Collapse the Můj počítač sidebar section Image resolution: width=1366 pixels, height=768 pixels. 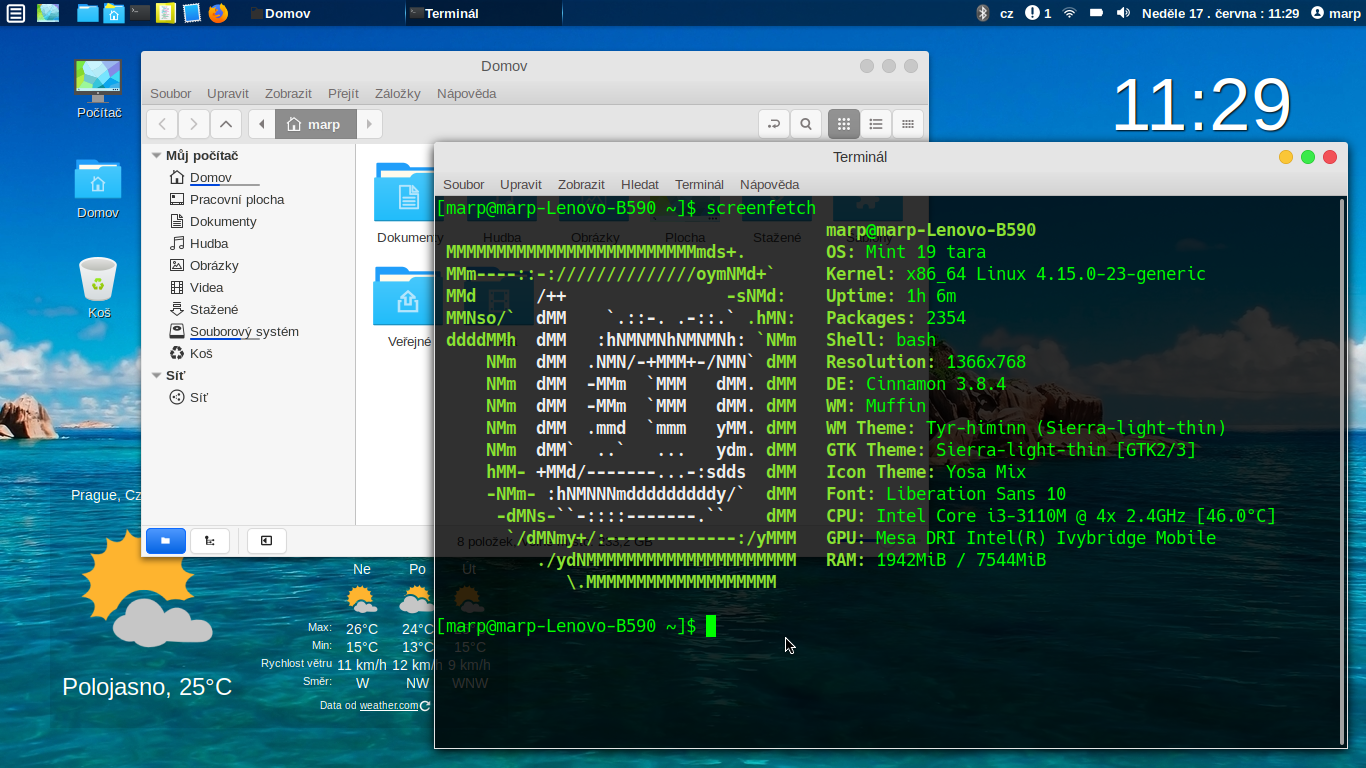click(x=156, y=155)
